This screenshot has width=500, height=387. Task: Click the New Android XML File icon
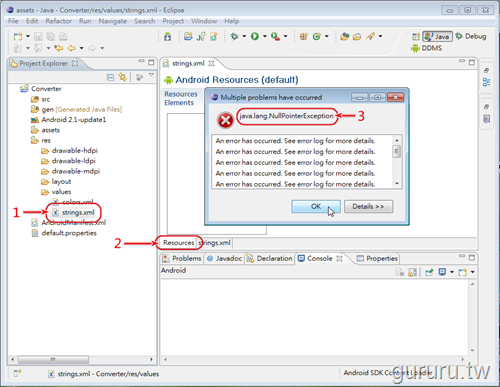tap(213, 36)
